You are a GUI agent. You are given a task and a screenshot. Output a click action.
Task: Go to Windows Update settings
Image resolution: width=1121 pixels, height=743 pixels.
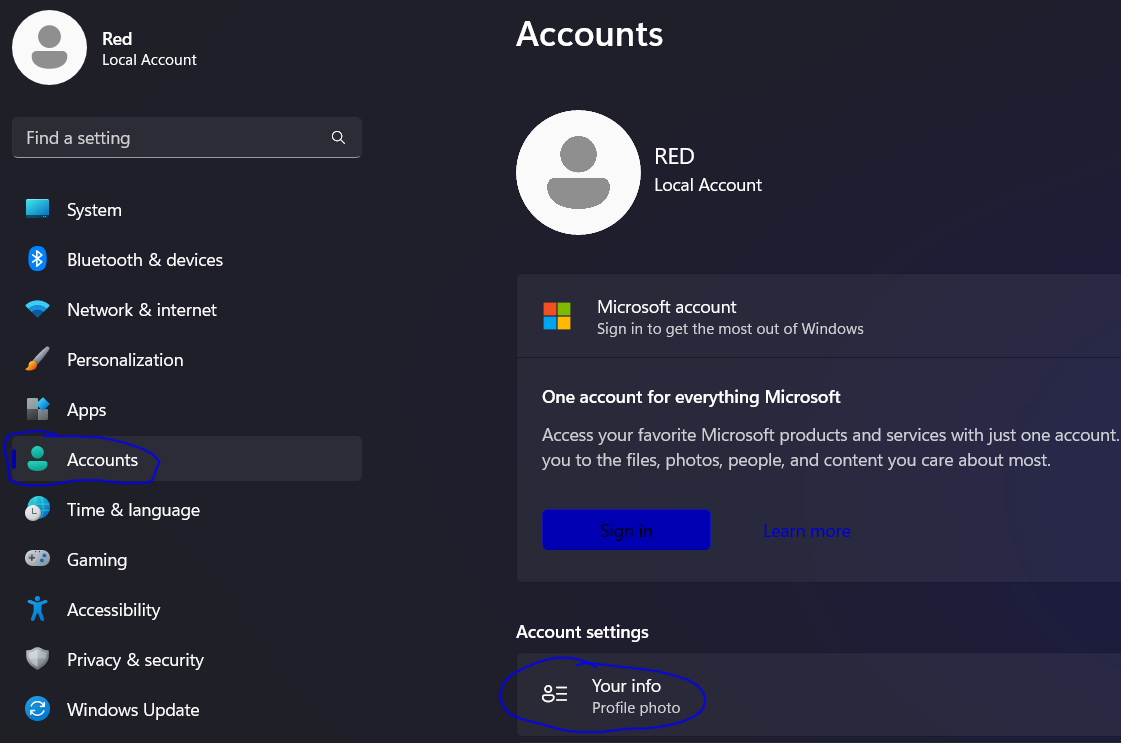point(132,710)
